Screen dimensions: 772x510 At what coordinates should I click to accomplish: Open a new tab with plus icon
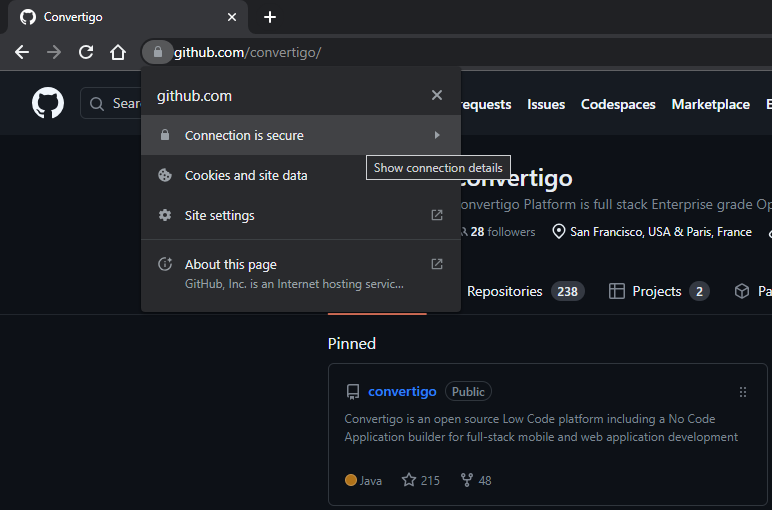click(x=270, y=17)
